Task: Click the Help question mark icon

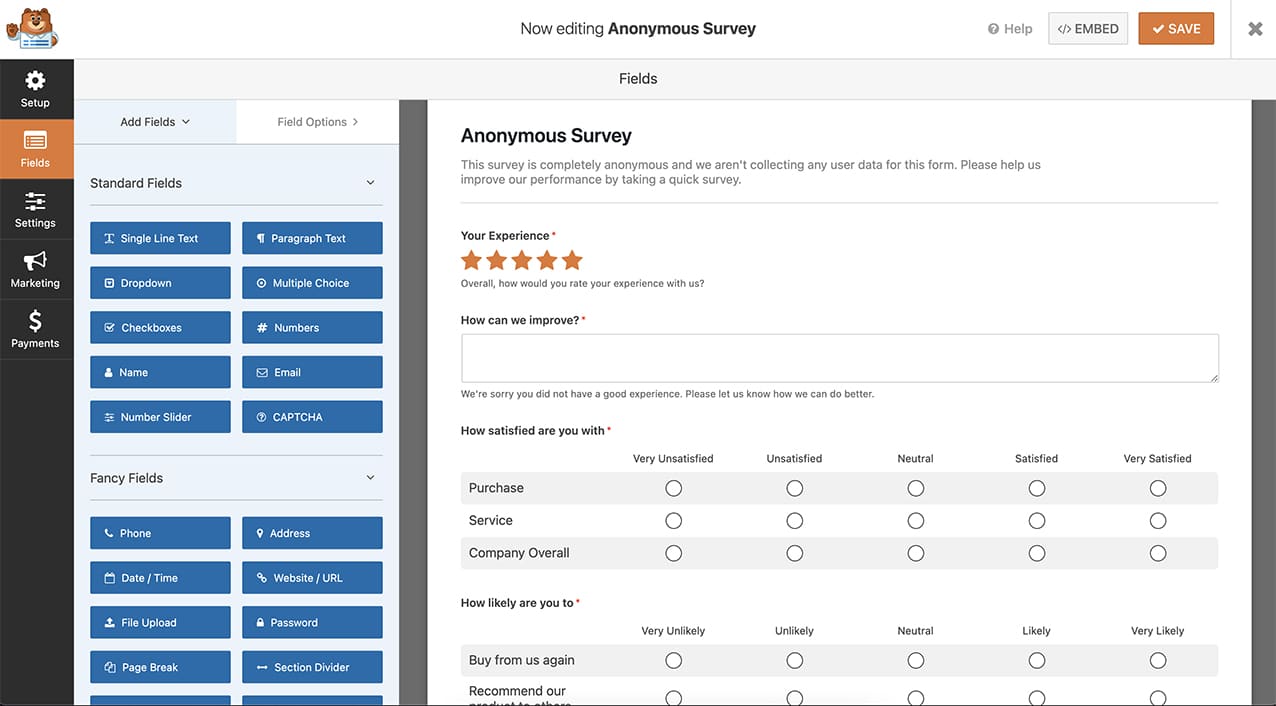Action: pyautogui.click(x=993, y=29)
